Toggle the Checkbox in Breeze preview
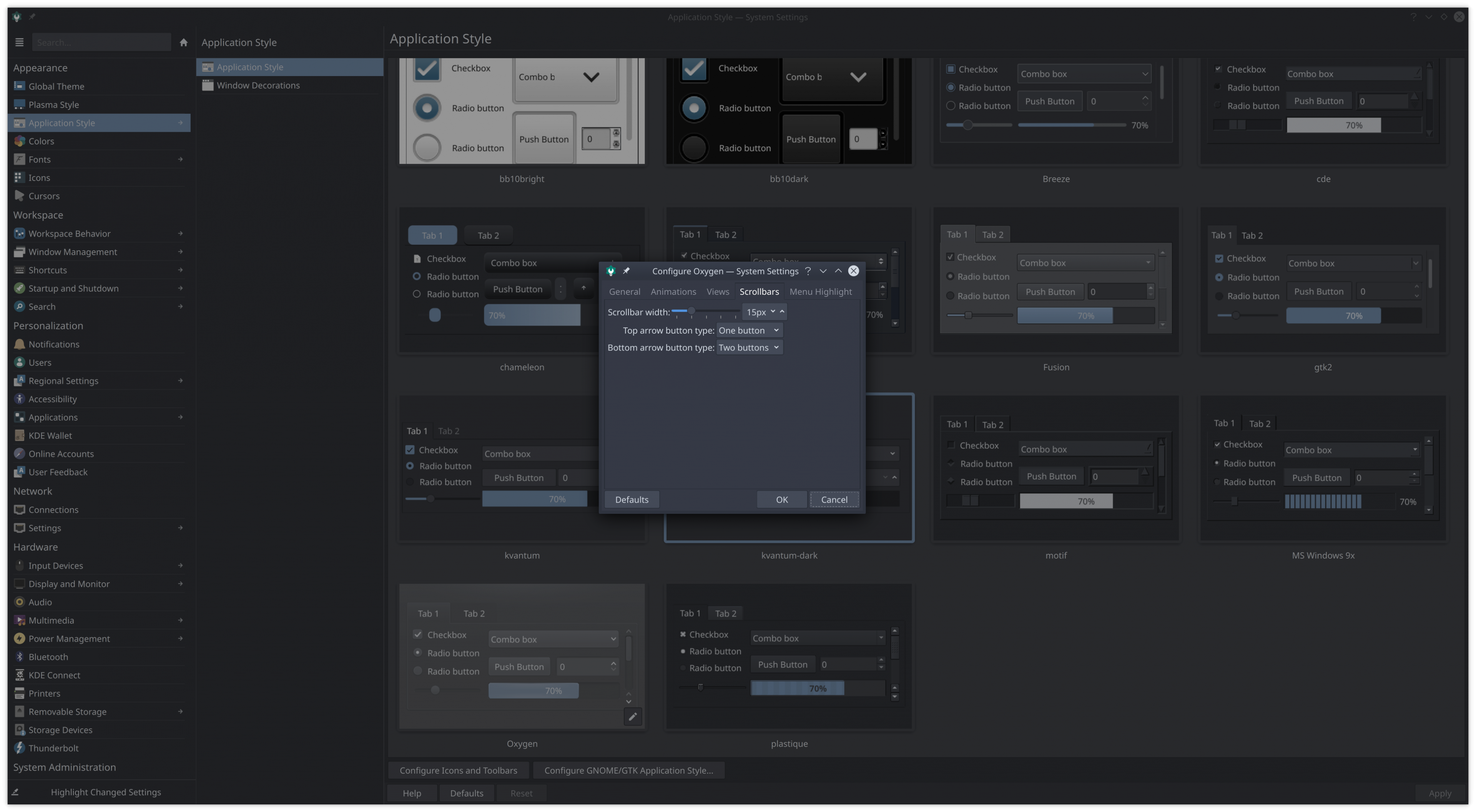The width and height of the screenshot is (1476, 812). point(951,69)
